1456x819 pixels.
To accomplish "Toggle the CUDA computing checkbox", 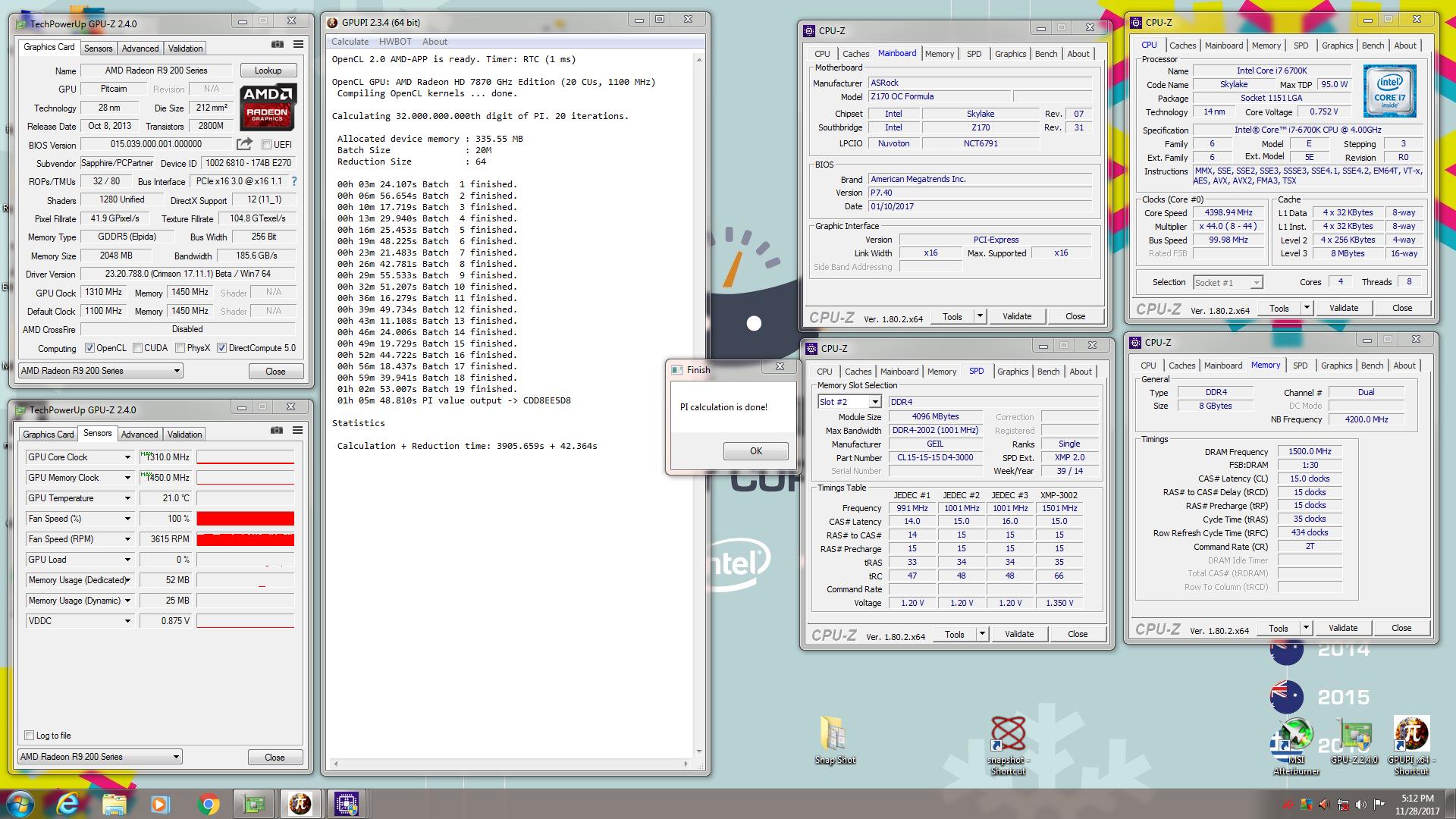I will (137, 348).
